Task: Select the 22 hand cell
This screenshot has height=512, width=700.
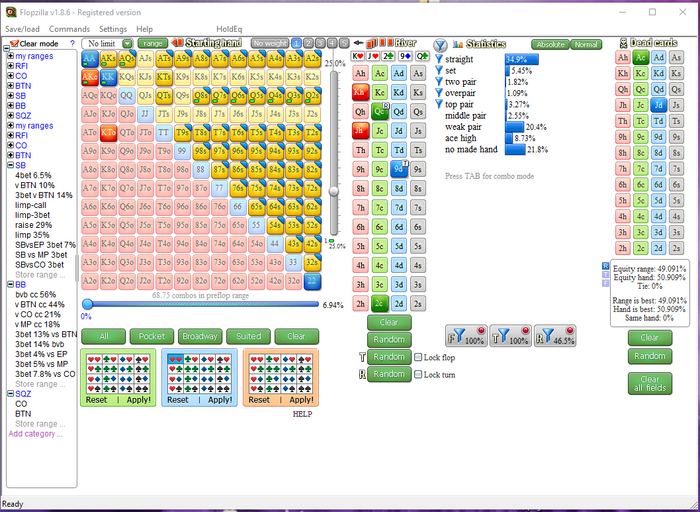Action: pyautogui.click(x=312, y=282)
